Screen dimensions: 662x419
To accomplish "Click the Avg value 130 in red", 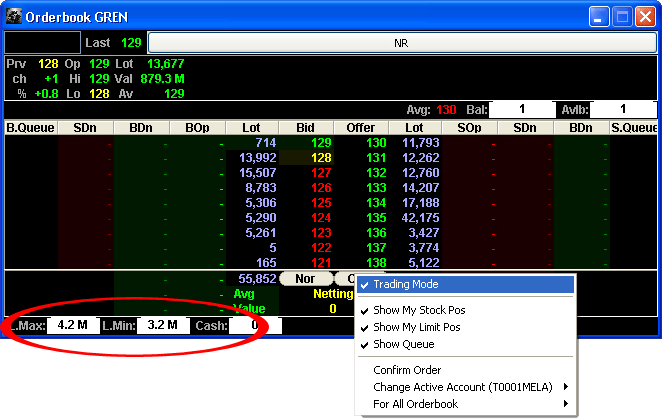I will 446,110.
